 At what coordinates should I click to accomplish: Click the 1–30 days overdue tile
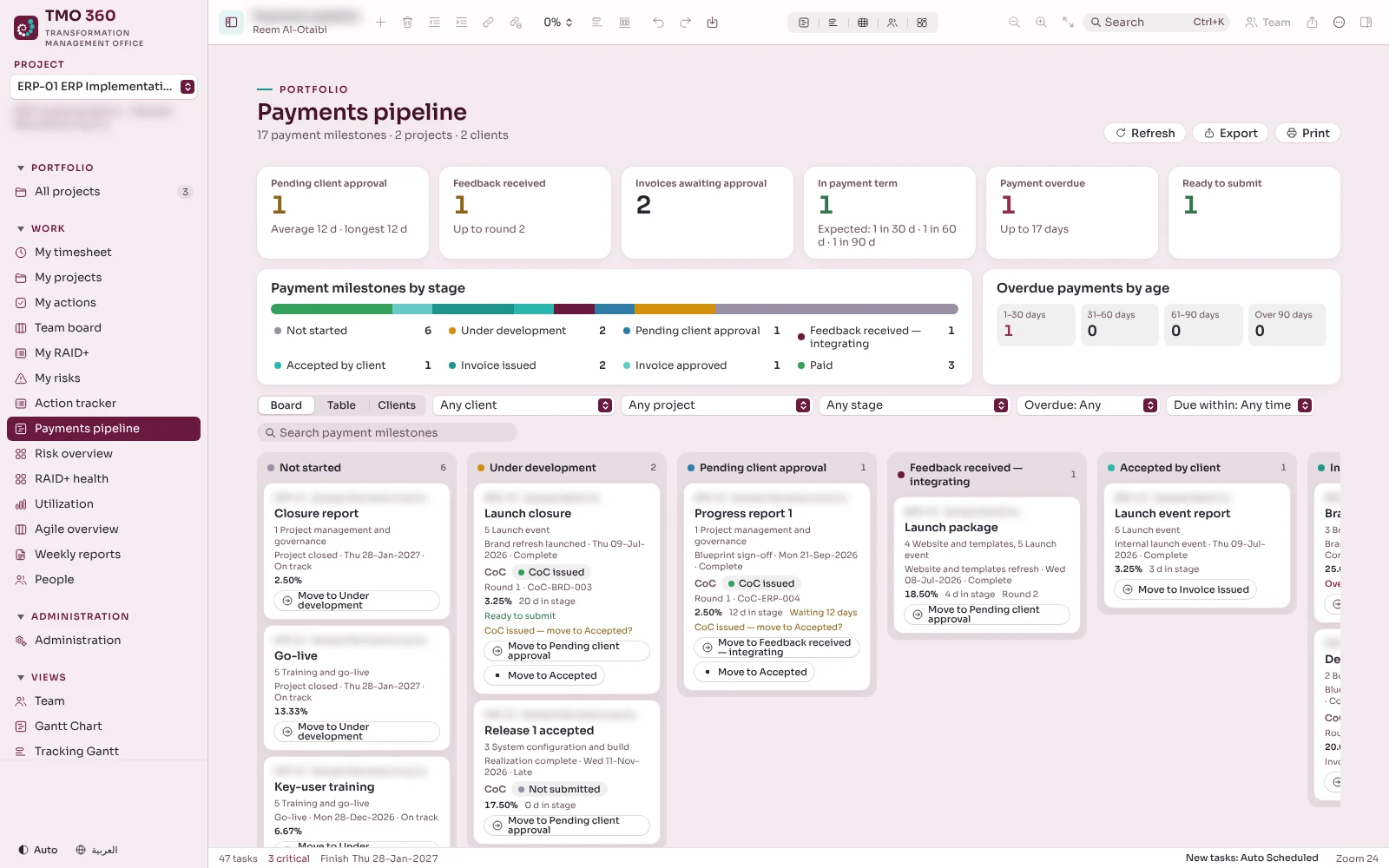pos(1036,325)
